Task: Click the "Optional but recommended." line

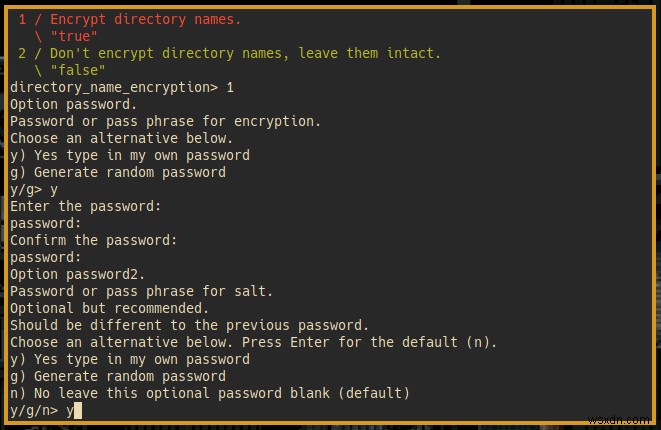Action: click(110, 308)
